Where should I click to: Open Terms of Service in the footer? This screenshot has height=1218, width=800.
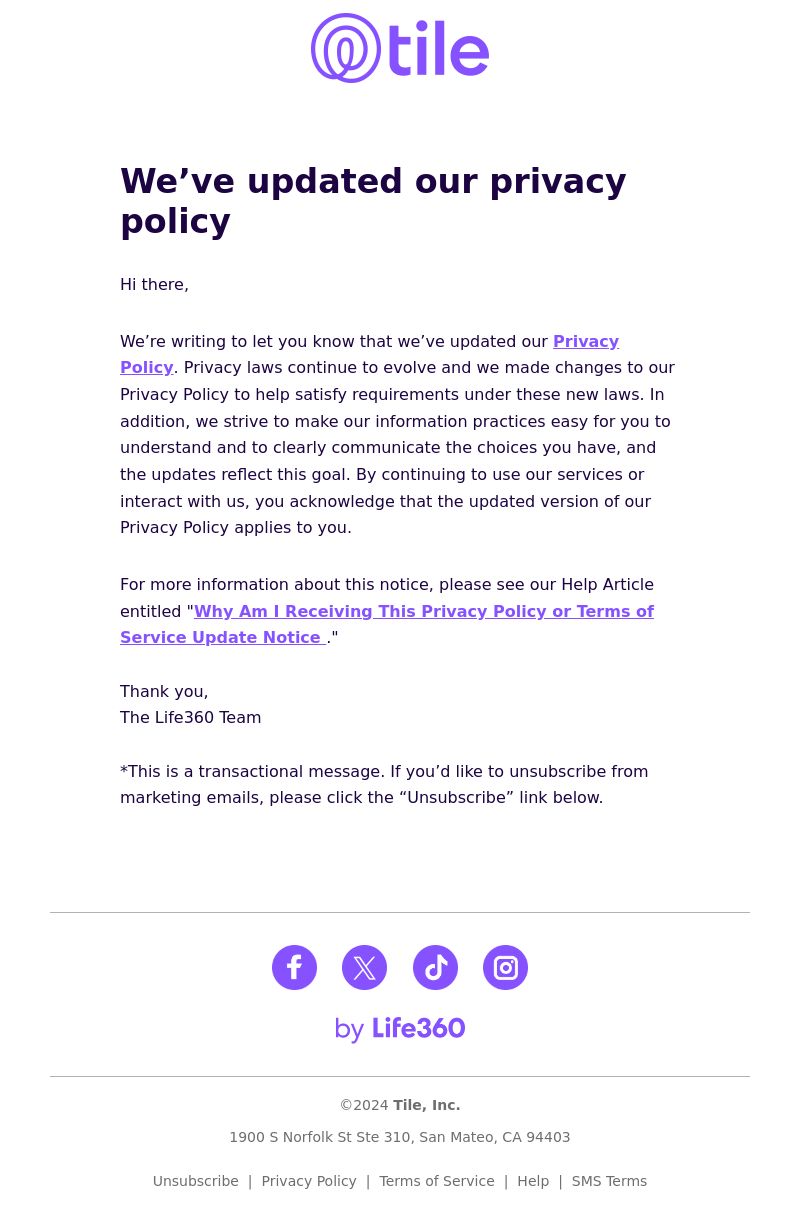pos(437,1181)
